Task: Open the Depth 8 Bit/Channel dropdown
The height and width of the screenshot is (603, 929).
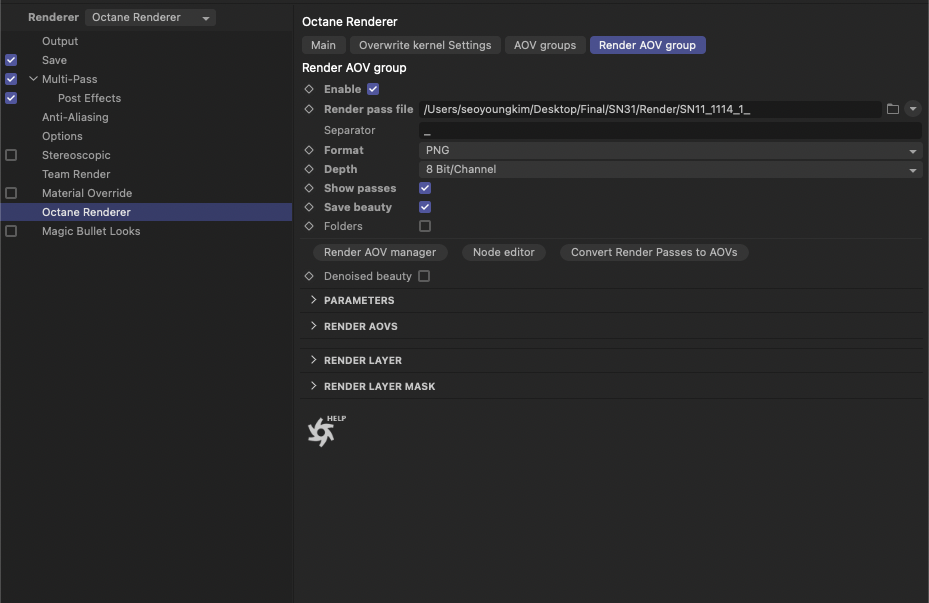Action: coord(670,169)
